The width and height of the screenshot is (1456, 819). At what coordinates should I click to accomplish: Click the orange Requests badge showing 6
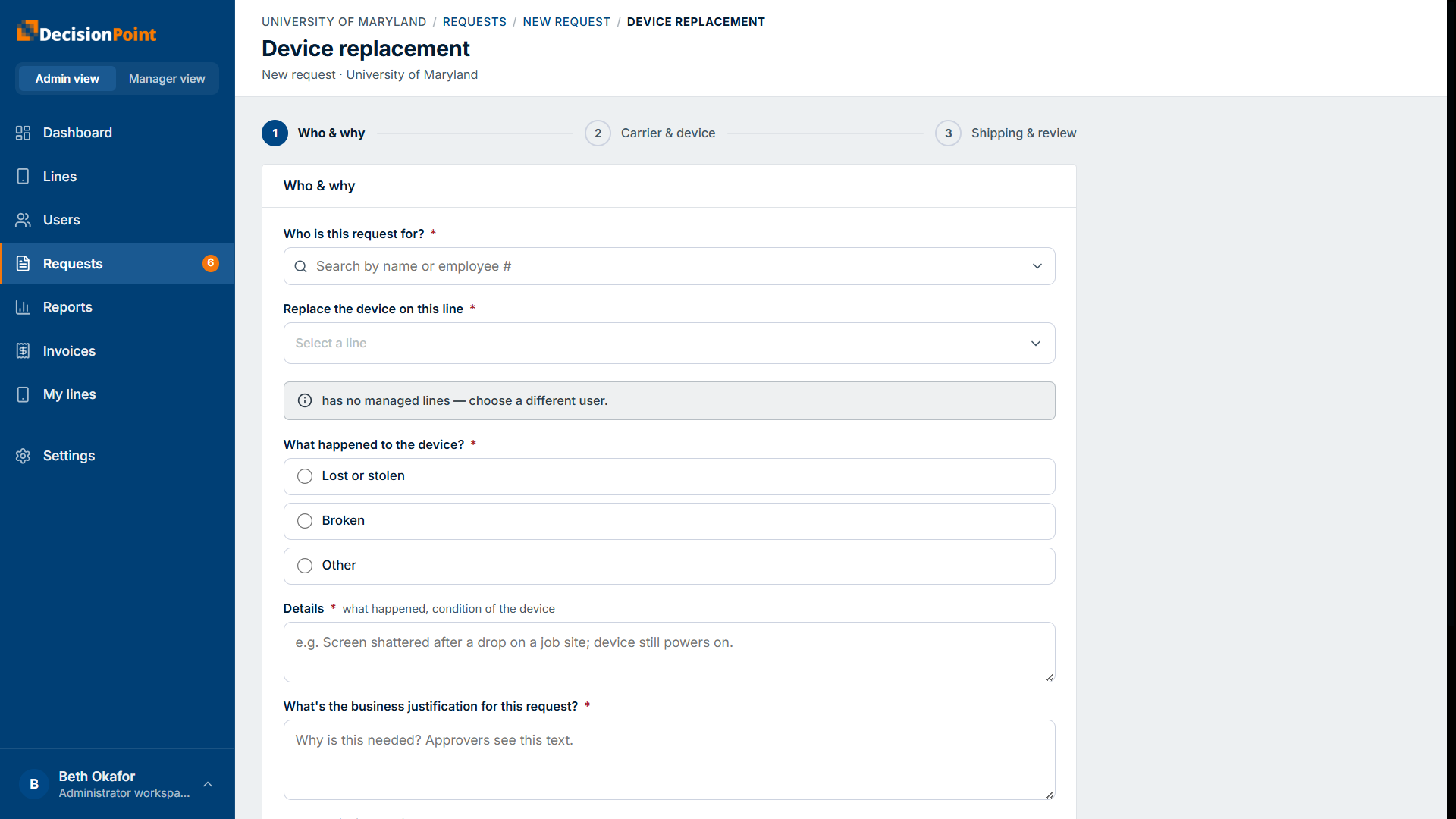(x=211, y=263)
